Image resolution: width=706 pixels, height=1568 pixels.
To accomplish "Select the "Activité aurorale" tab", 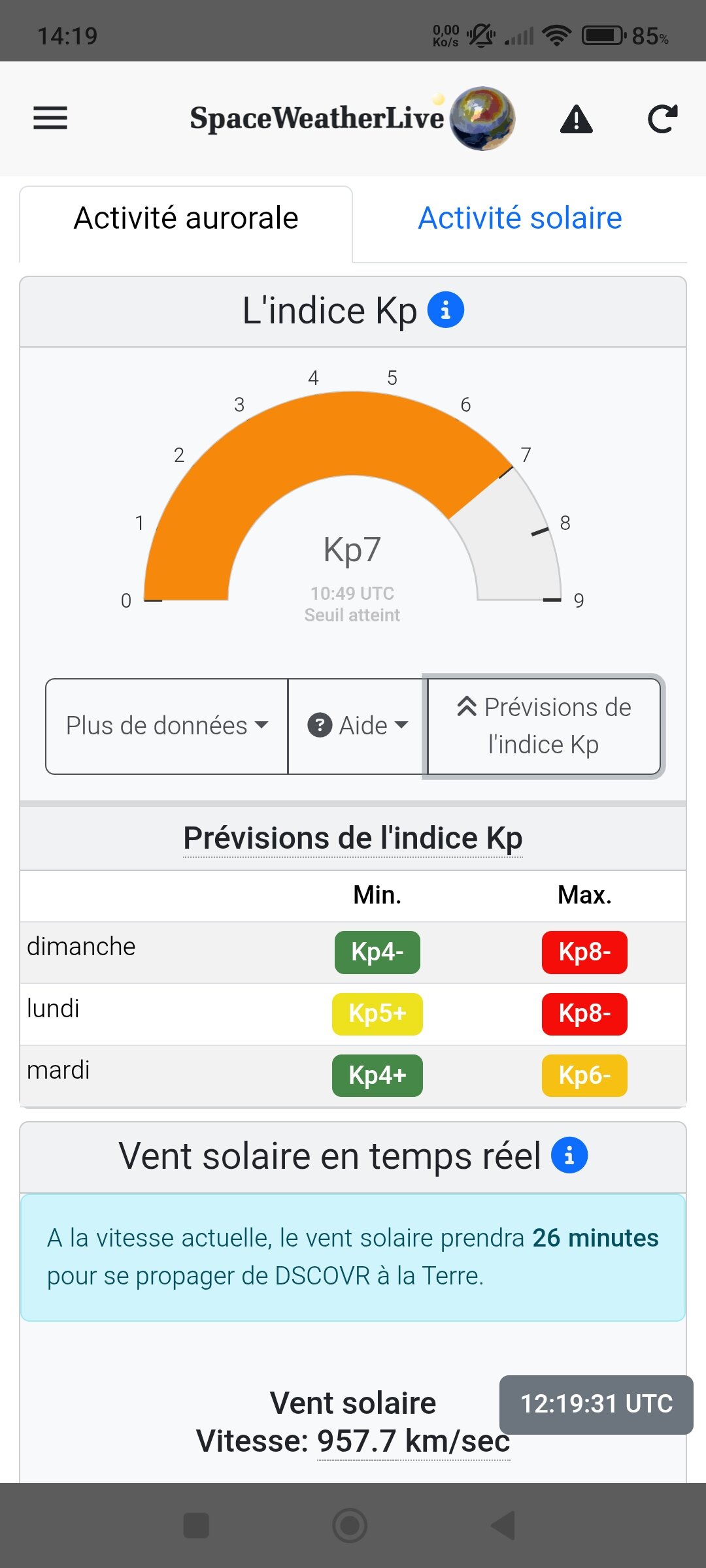I will pos(186,218).
